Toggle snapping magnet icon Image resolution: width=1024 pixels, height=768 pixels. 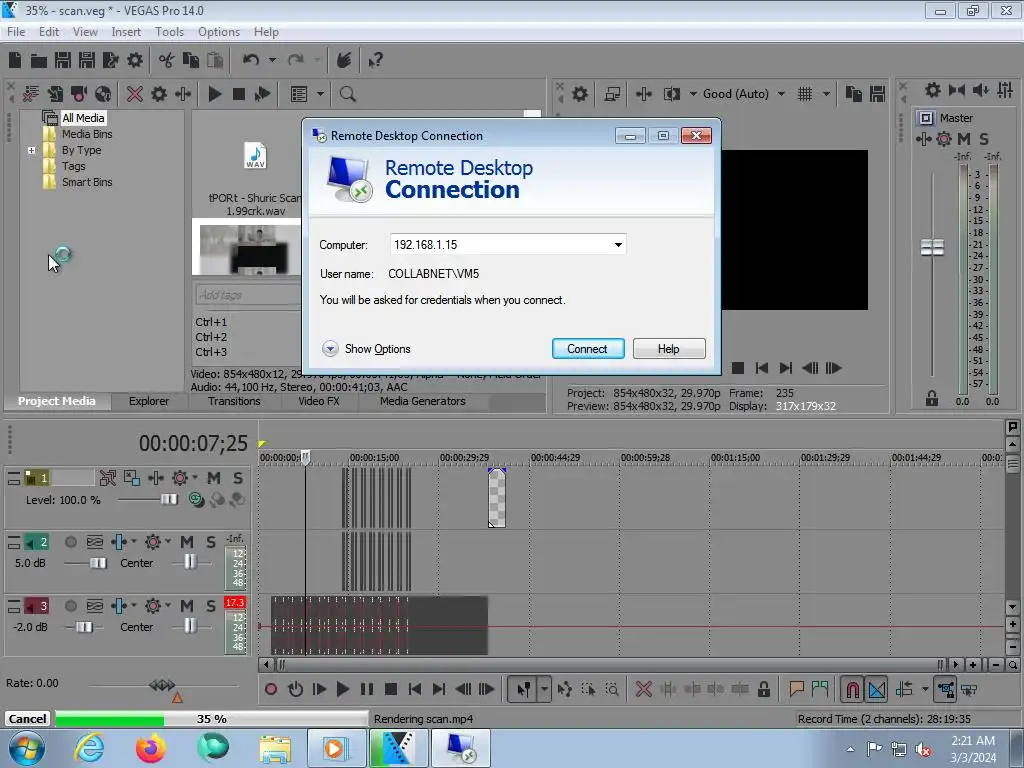(852, 689)
